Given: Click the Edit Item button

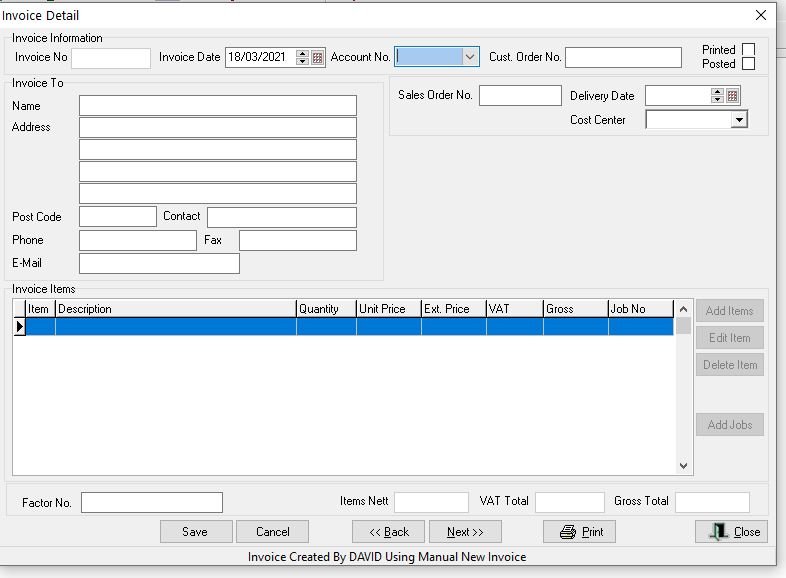Looking at the screenshot, I should [730, 338].
